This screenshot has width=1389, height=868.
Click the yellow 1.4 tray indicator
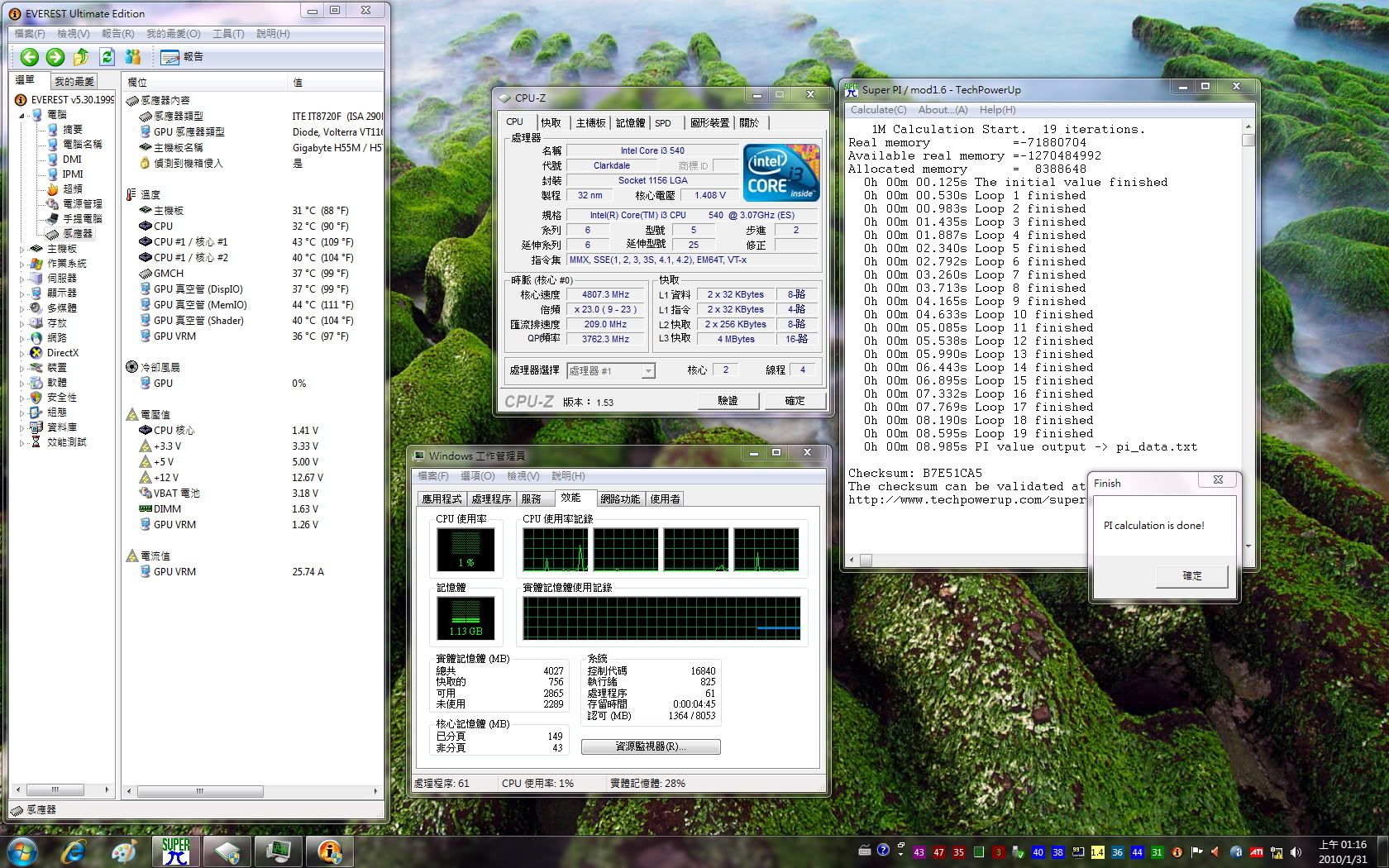(x=1097, y=851)
